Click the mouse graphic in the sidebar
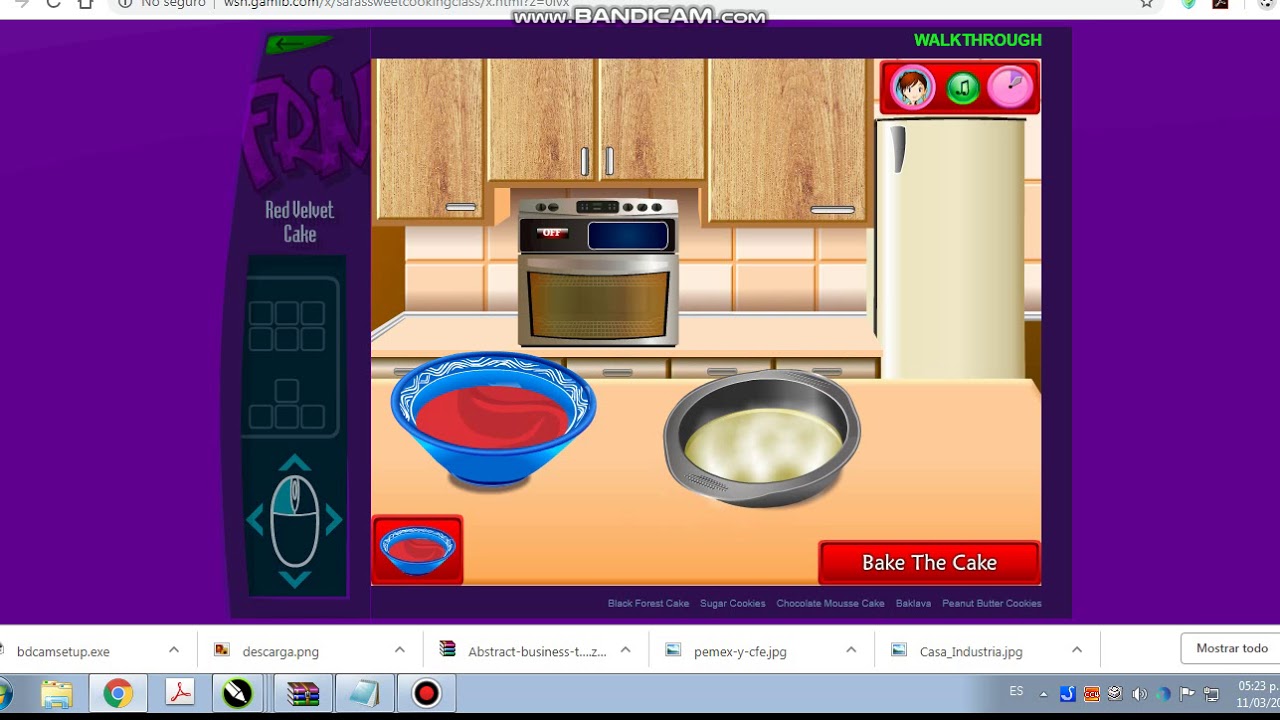This screenshot has height=720, width=1280. coord(294,521)
